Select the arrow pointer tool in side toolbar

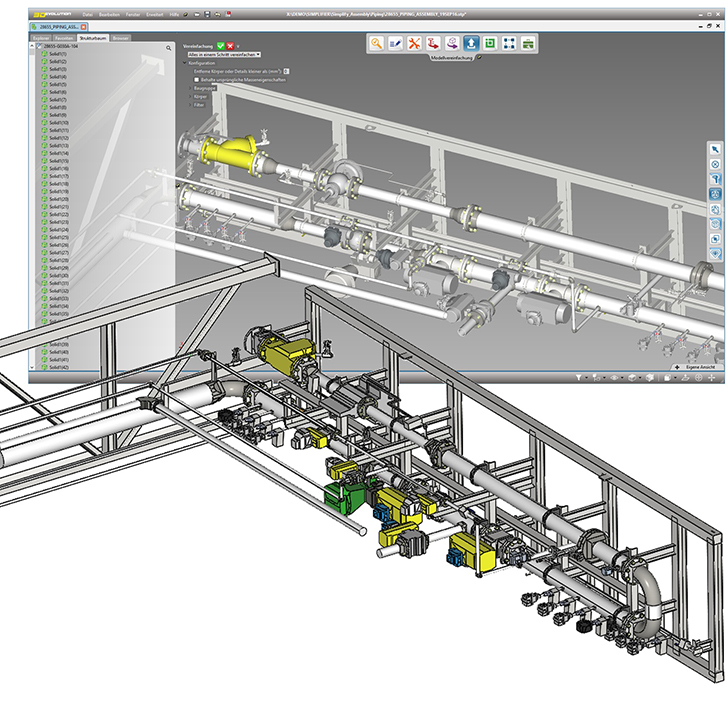click(x=715, y=149)
